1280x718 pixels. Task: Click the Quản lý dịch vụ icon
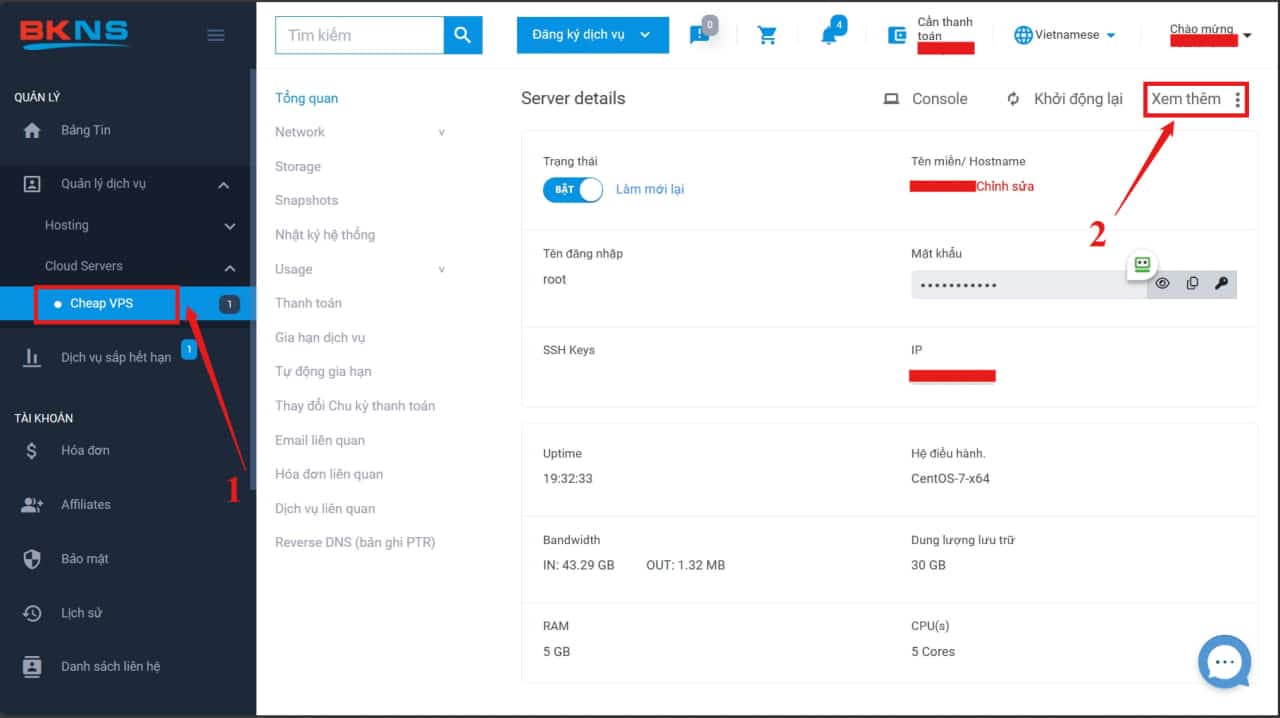[32, 184]
